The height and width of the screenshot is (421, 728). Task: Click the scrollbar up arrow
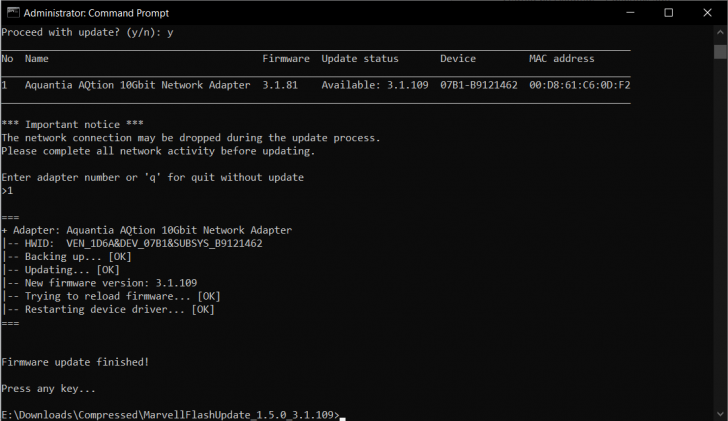pos(720,32)
